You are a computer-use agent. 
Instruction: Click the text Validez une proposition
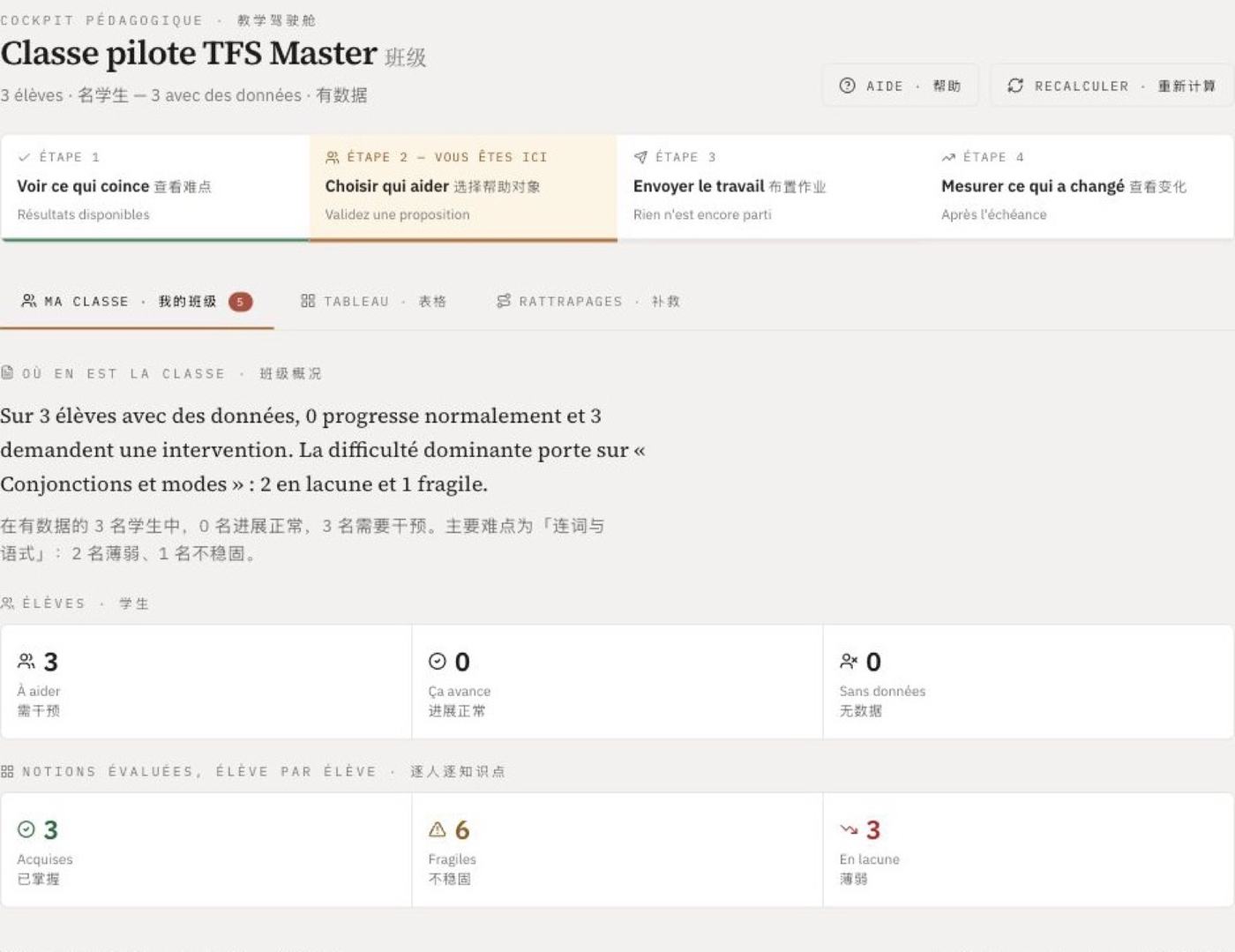click(x=397, y=214)
